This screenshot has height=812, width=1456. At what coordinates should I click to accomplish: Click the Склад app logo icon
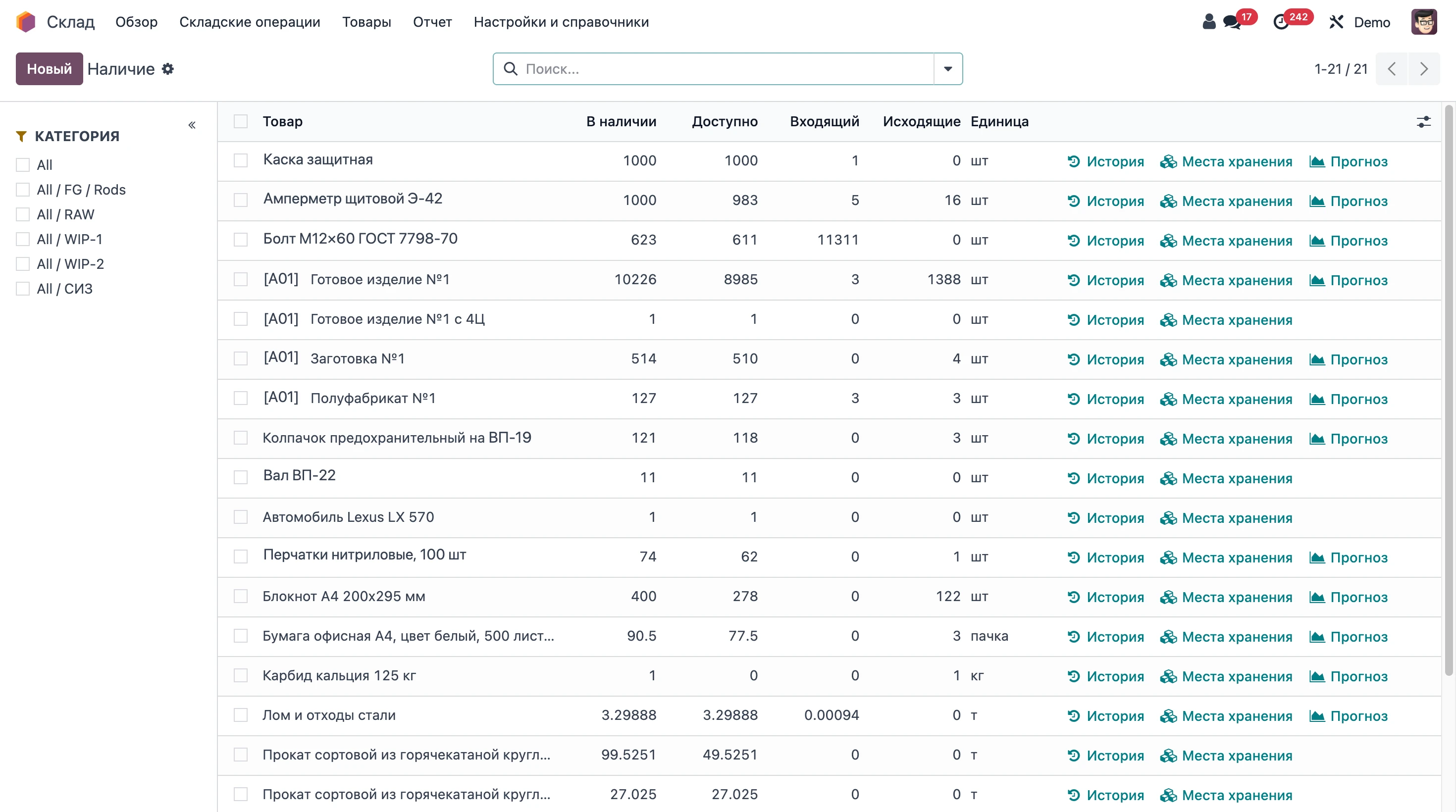point(26,22)
